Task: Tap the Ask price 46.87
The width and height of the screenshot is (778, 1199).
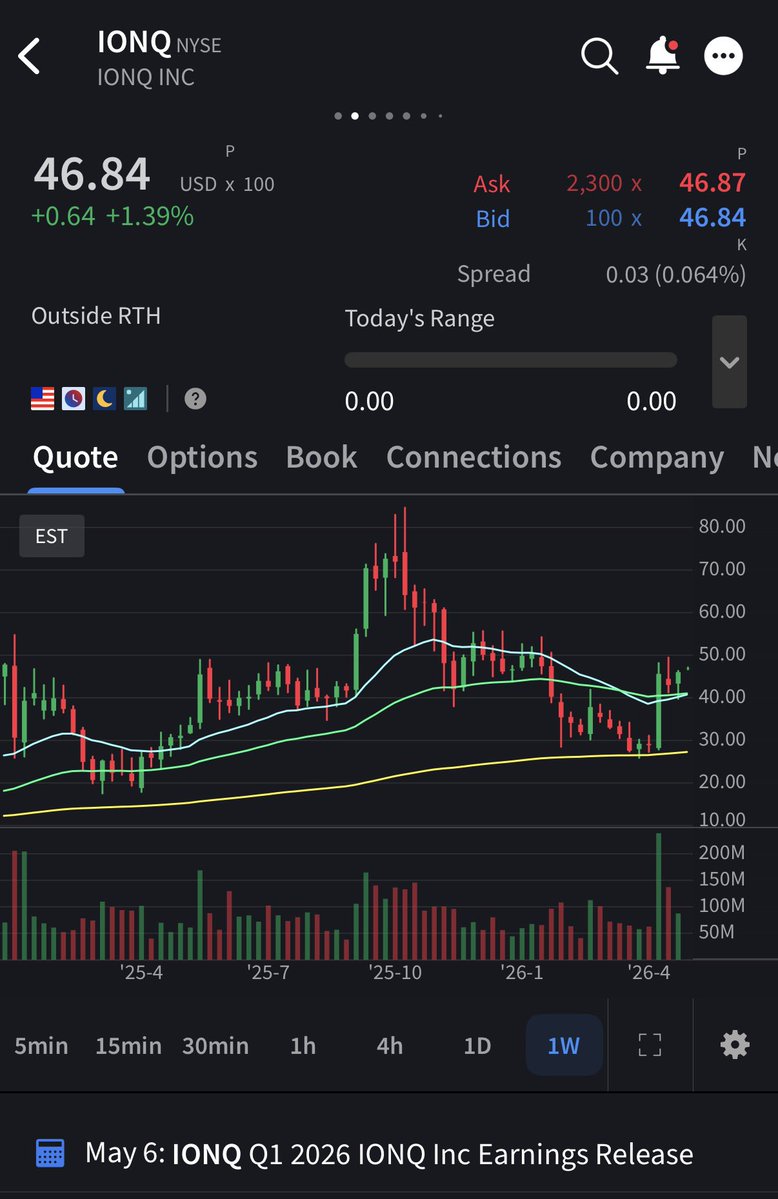Action: (x=712, y=183)
